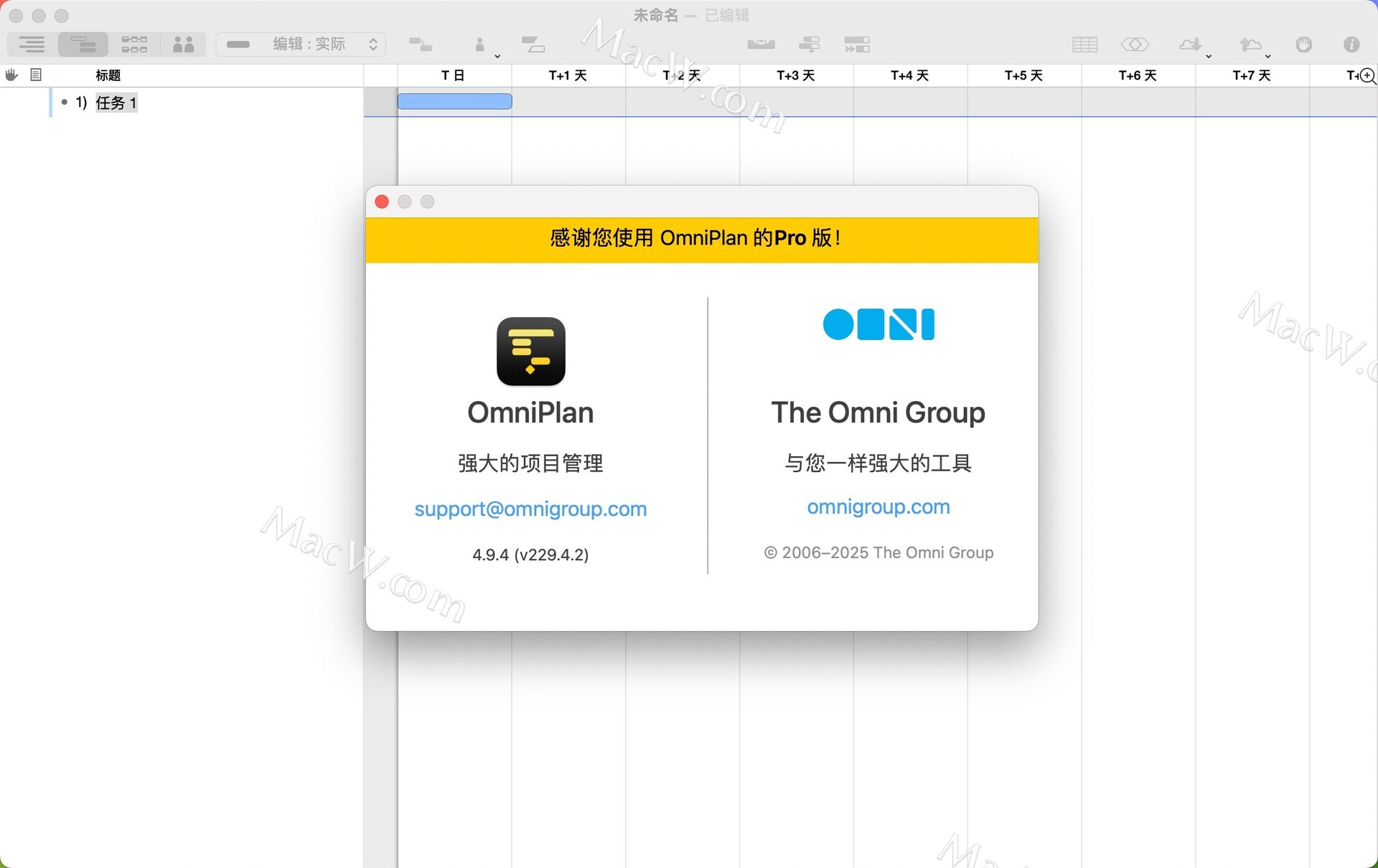Click the T+6 天 timeline header
Viewport: 1378px width, 868px height.
(x=1138, y=75)
